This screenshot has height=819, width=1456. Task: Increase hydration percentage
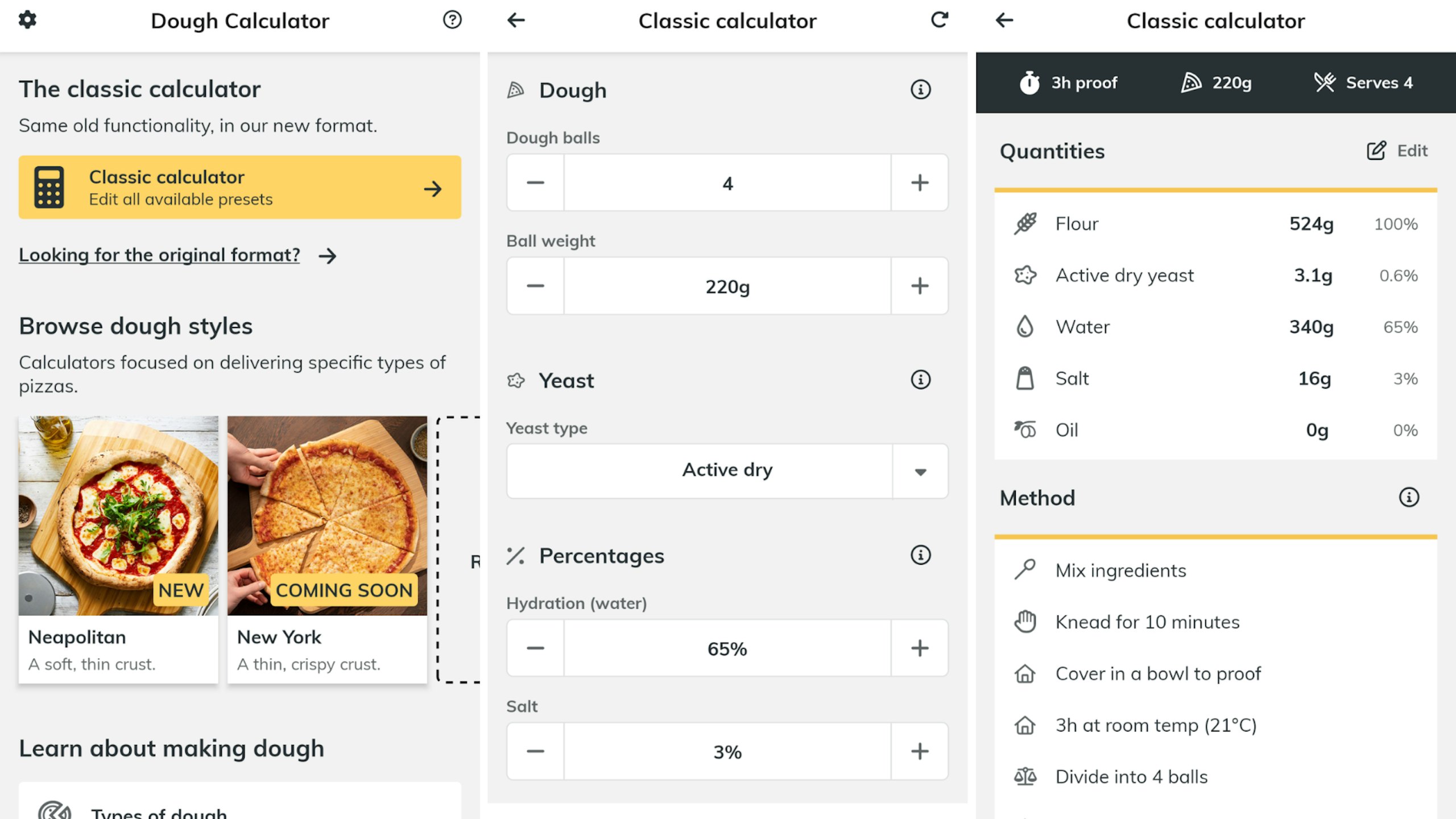(x=920, y=648)
